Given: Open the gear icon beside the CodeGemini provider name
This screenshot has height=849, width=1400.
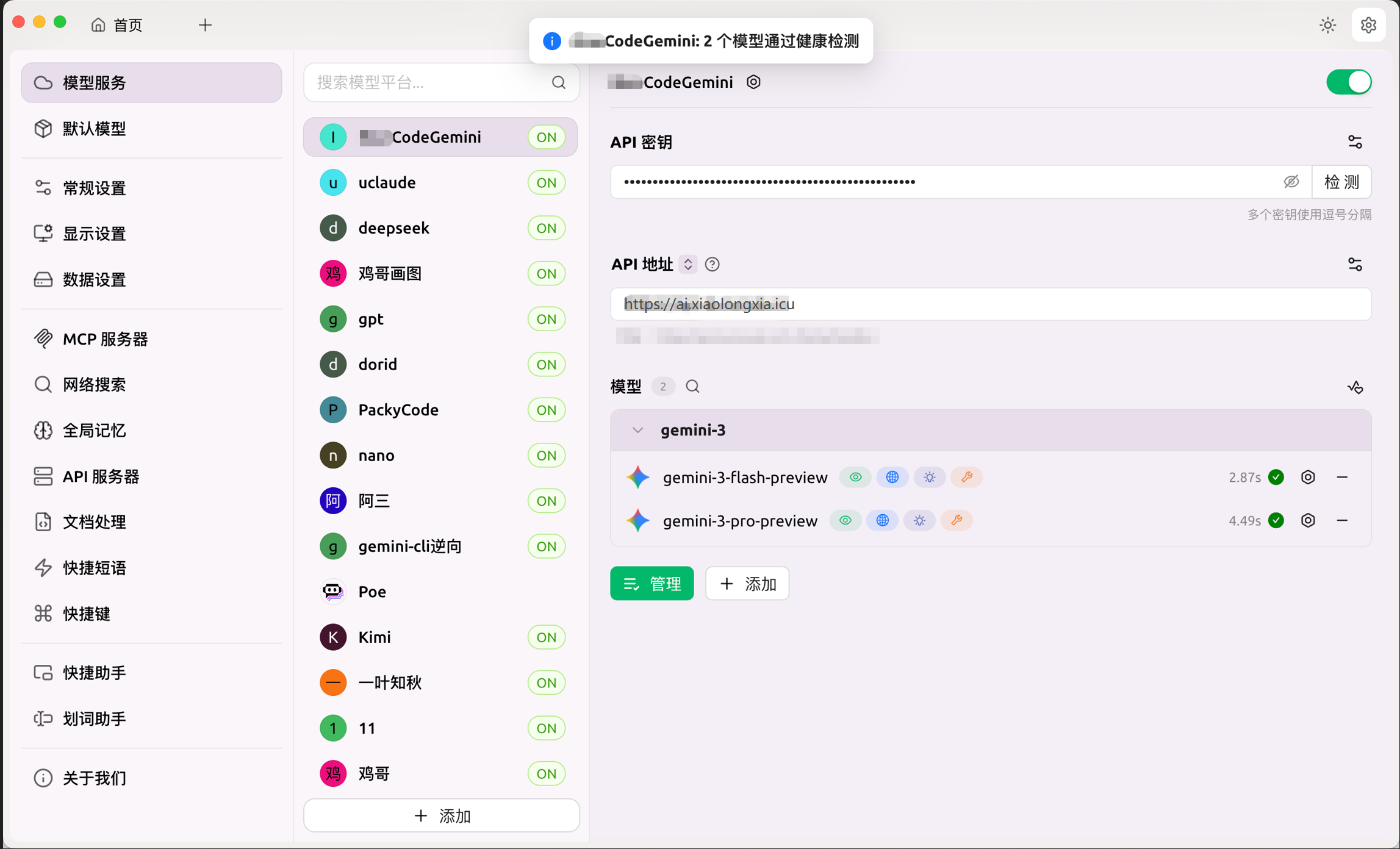Looking at the screenshot, I should (x=753, y=82).
